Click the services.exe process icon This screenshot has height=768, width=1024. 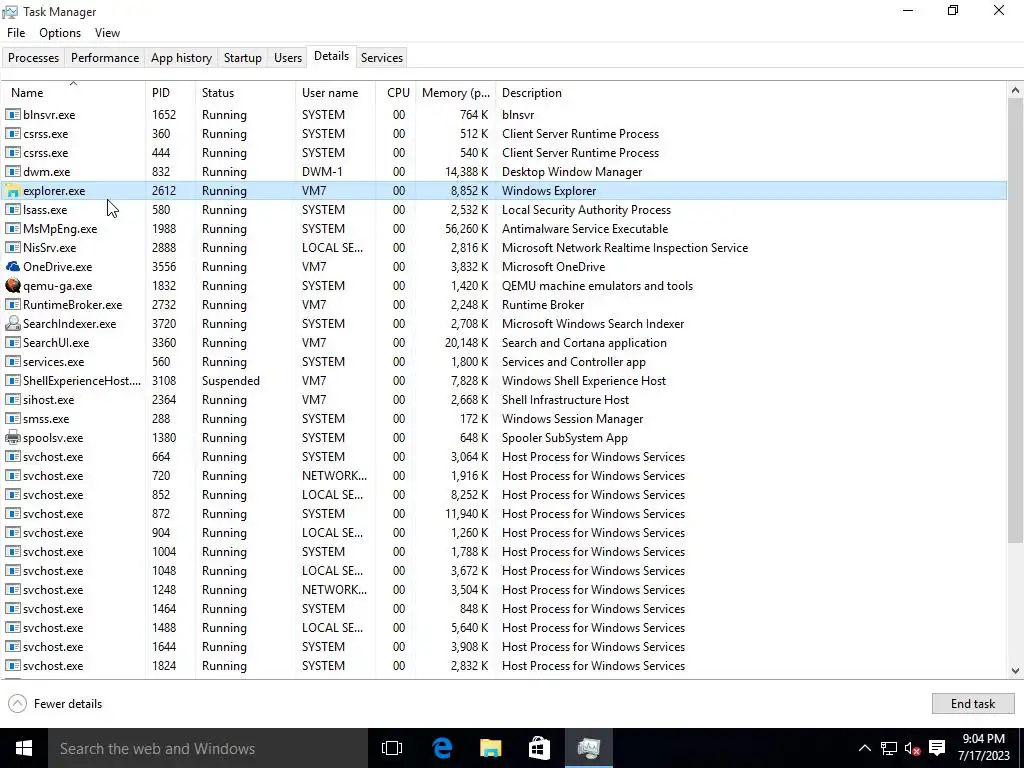point(12,361)
